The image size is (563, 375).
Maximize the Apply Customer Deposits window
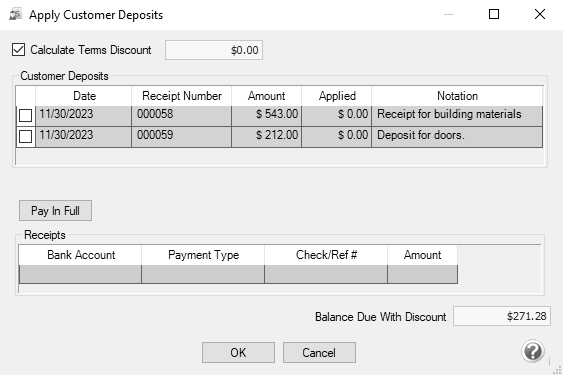click(x=494, y=14)
